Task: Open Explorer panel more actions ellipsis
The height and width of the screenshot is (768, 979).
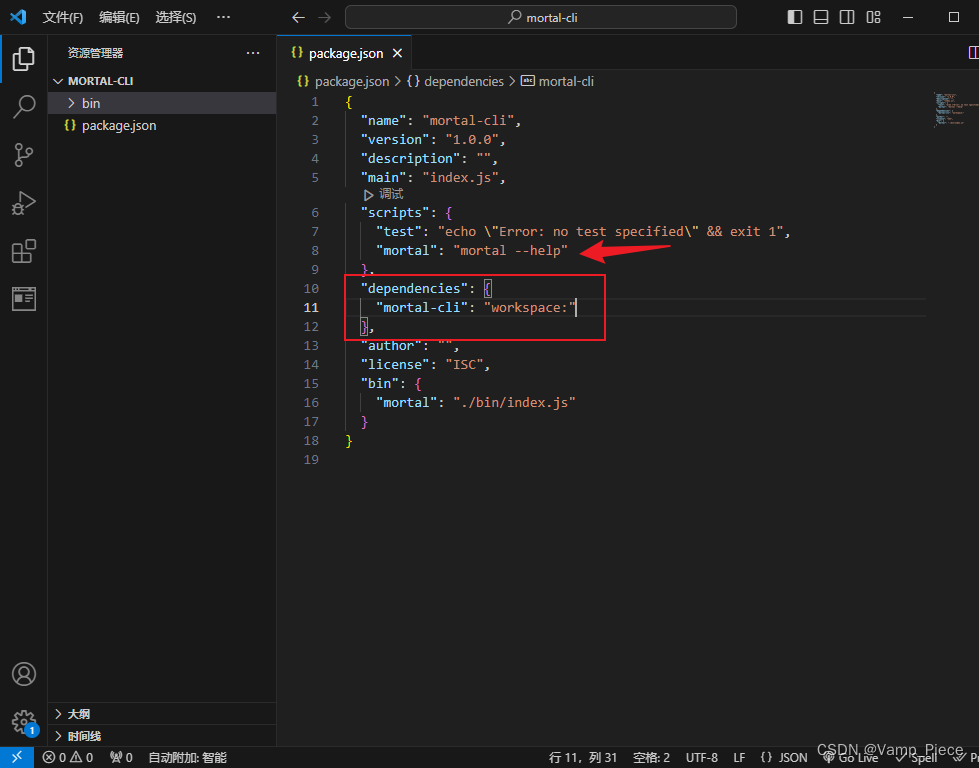Action: tap(253, 53)
